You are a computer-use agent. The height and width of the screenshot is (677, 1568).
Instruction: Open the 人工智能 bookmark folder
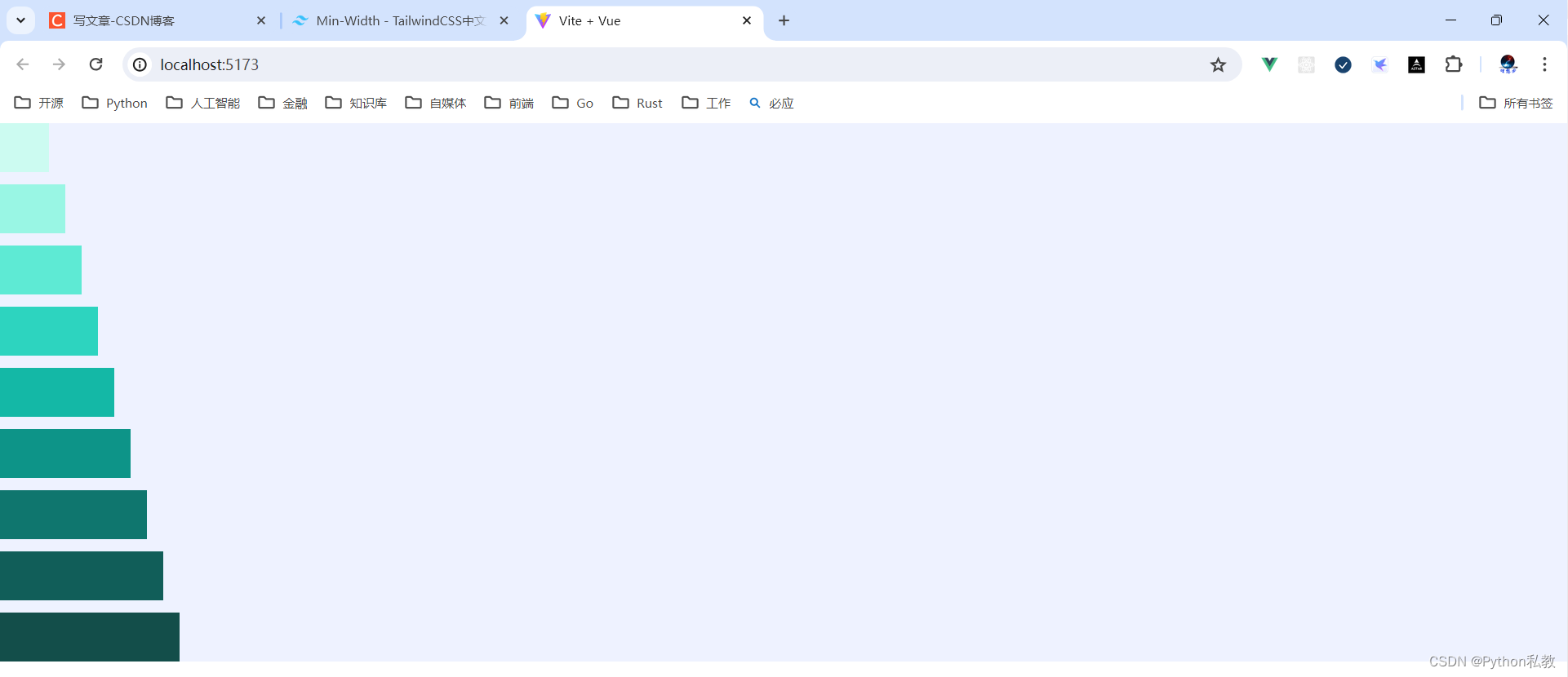tap(203, 103)
